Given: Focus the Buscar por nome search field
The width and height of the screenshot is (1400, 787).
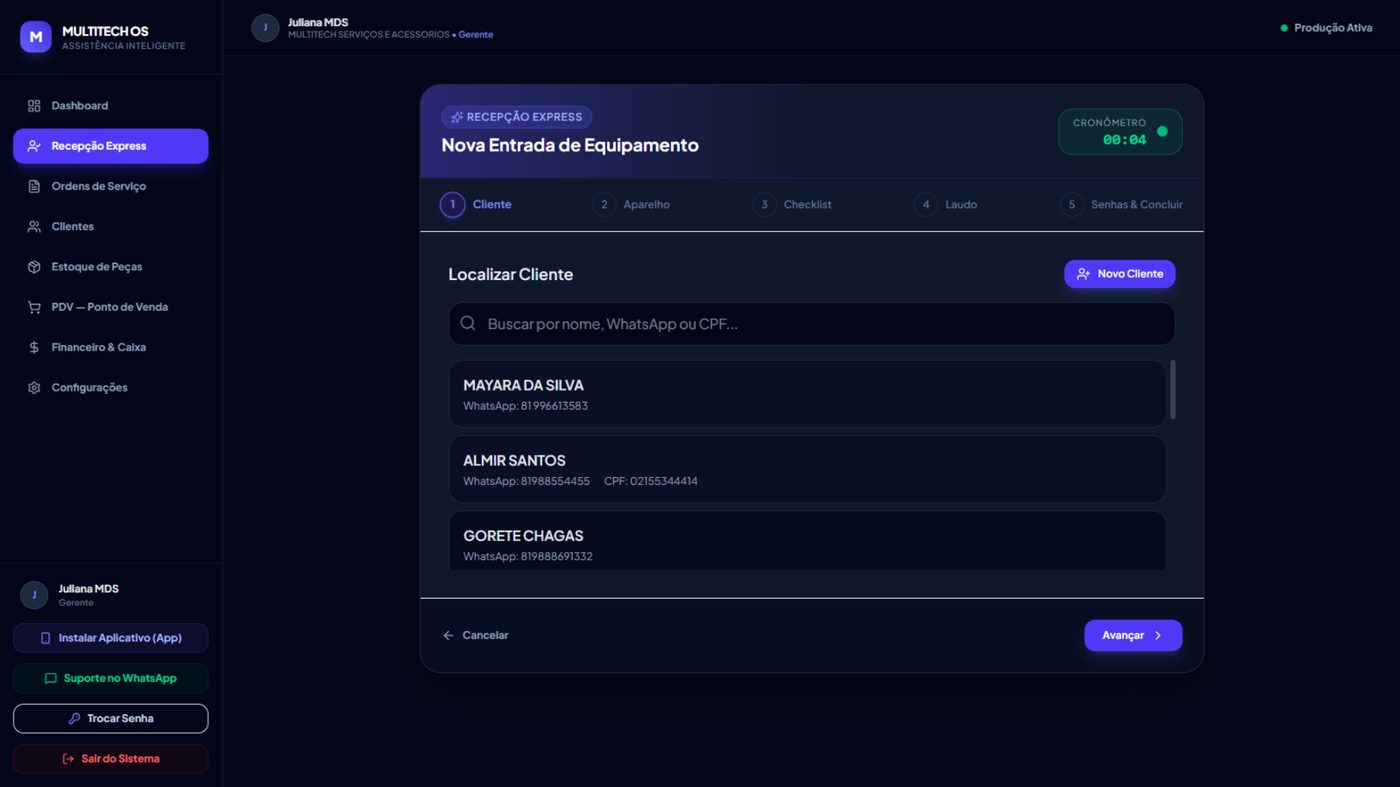Looking at the screenshot, I should pyautogui.click(x=811, y=324).
